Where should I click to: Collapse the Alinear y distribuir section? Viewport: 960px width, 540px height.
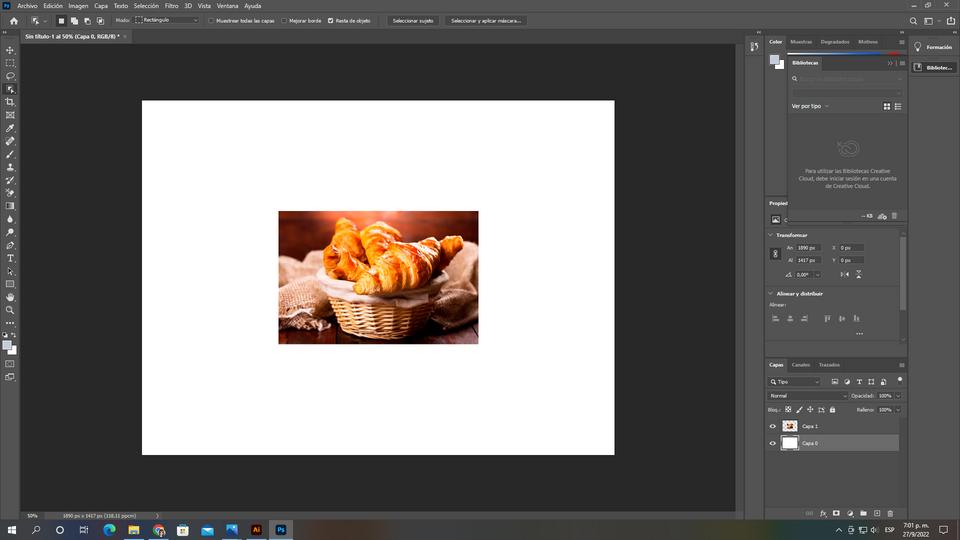[771, 294]
